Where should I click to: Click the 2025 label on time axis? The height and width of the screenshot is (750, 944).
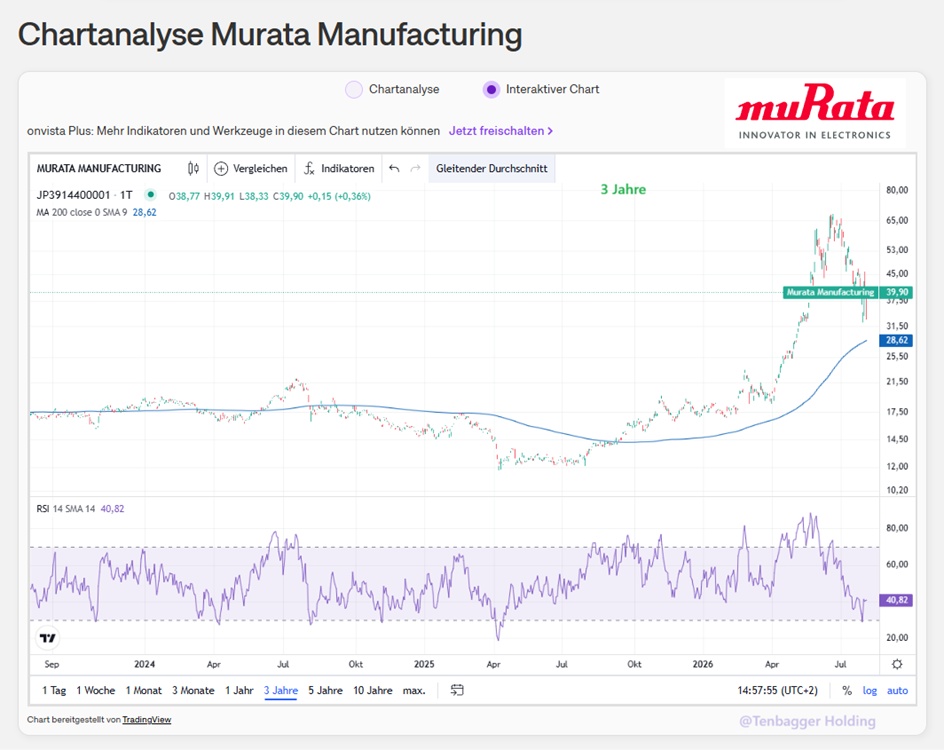point(424,664)
